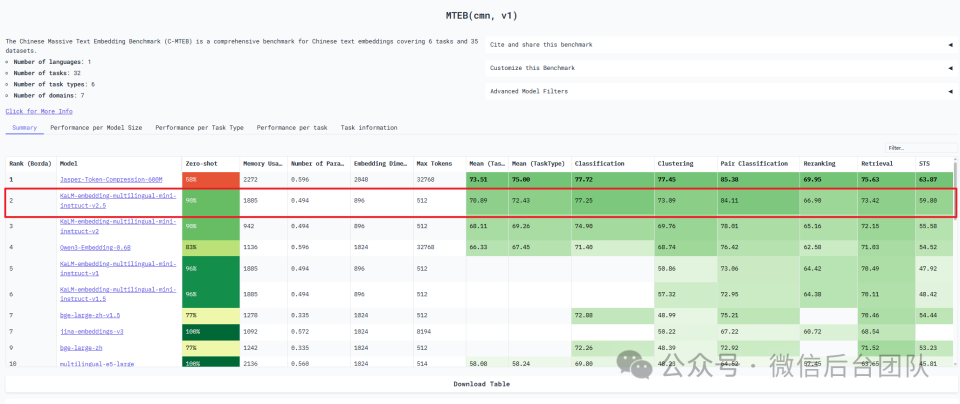
Task: Sort by the Zero-shot column header
Action: tap(210, 164)
